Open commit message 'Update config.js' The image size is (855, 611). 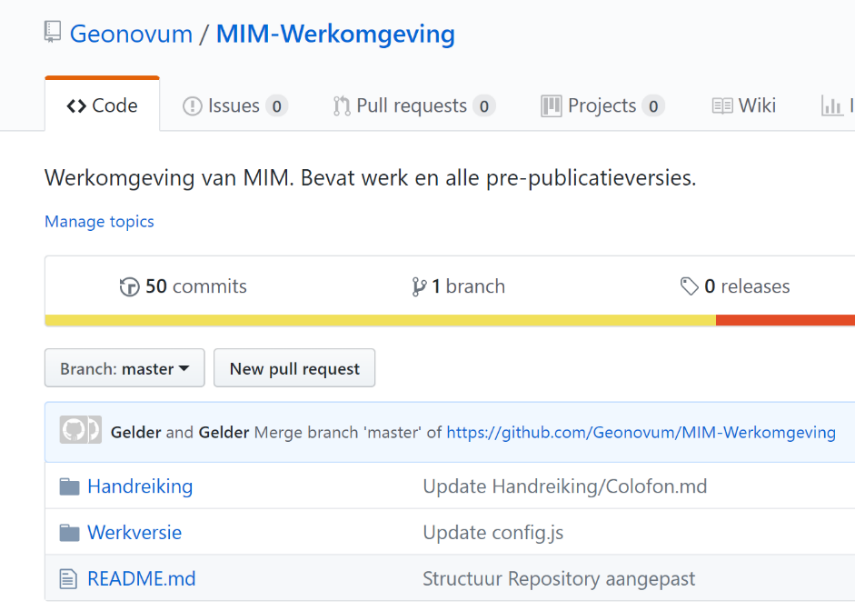493,533
